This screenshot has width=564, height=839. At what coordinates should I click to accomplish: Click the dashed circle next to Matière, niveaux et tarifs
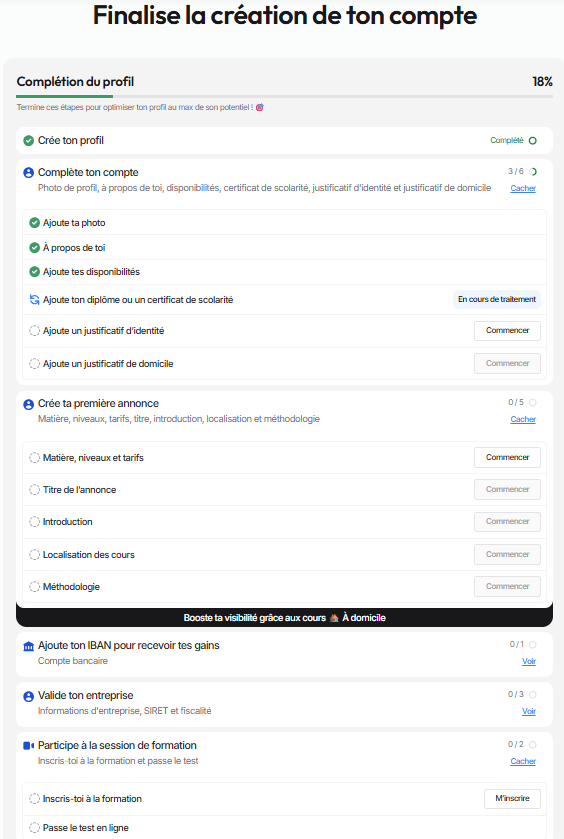pyautogui.click(x=34, y=457)
